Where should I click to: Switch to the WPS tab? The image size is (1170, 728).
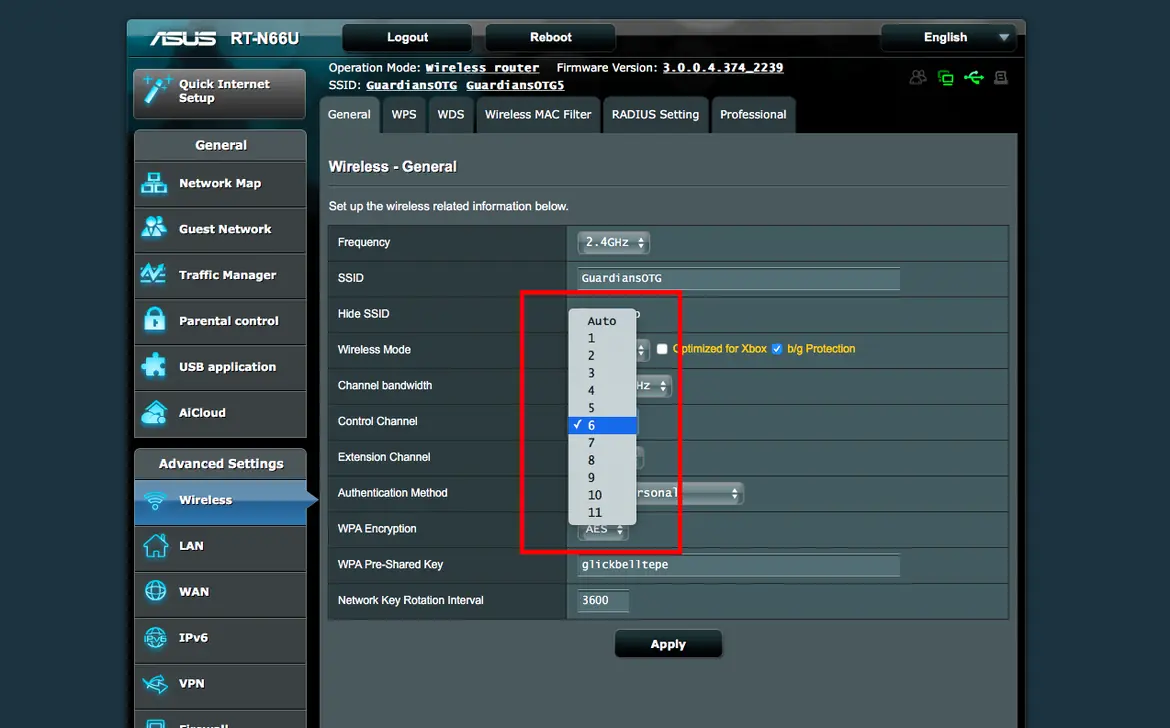coord(404,115)
